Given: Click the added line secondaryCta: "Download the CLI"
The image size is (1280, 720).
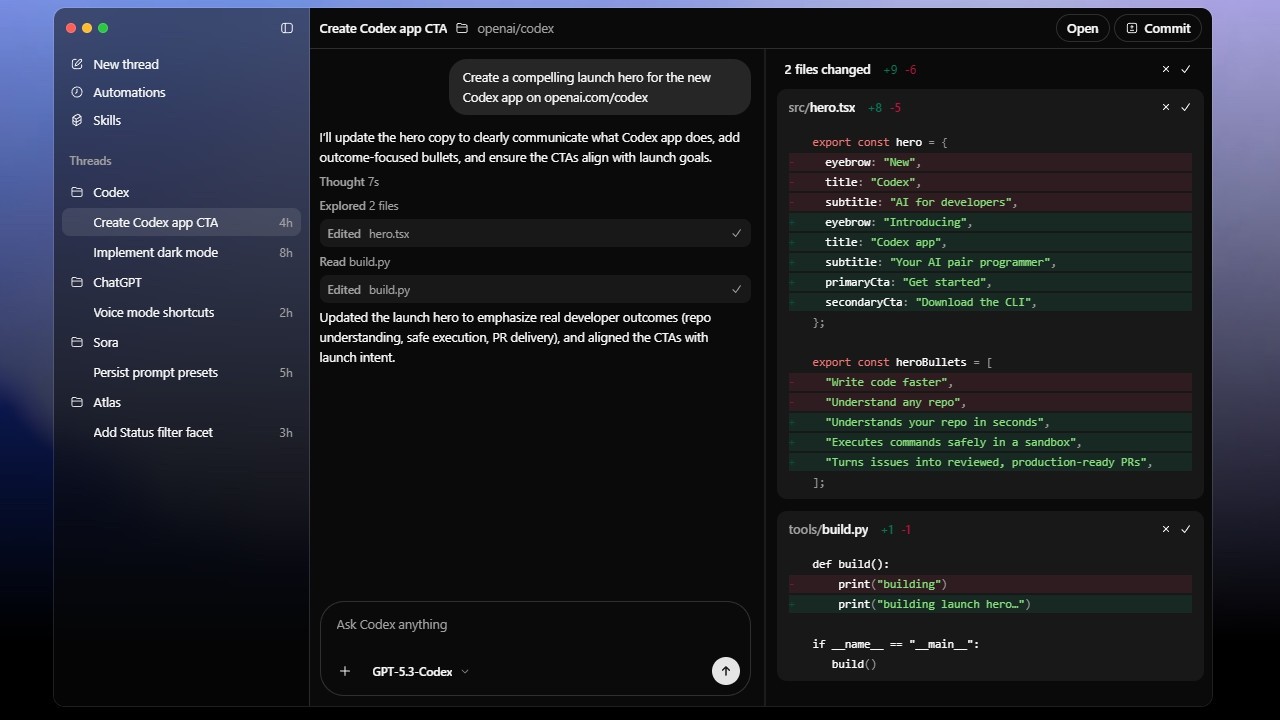Looking at the screenshot, I should click(x=990, y=302).
